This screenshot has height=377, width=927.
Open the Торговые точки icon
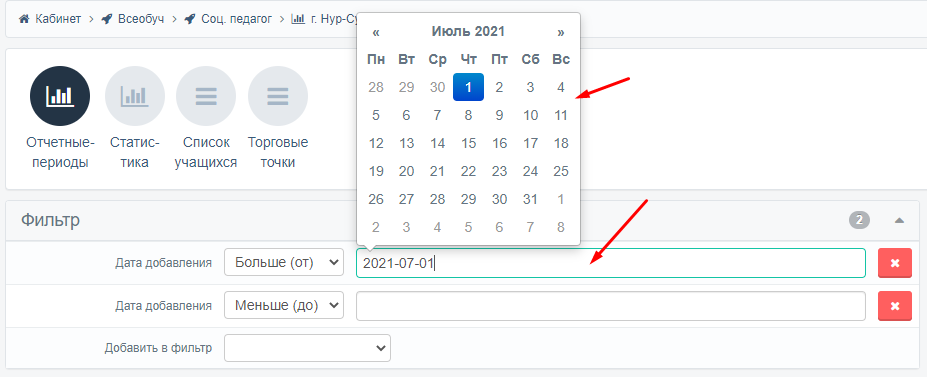pos(278,96)
